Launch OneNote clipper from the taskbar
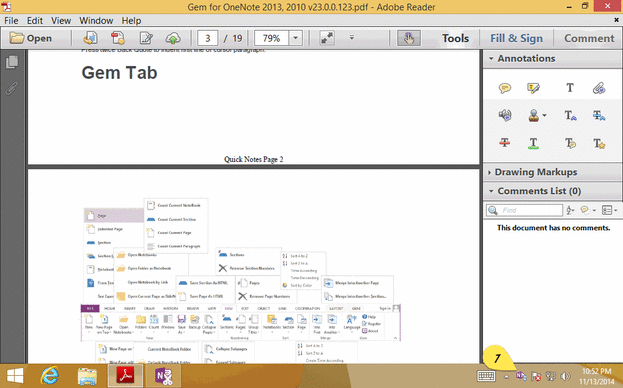This screenshot has height=388, width=623. [x=164, y=375]
